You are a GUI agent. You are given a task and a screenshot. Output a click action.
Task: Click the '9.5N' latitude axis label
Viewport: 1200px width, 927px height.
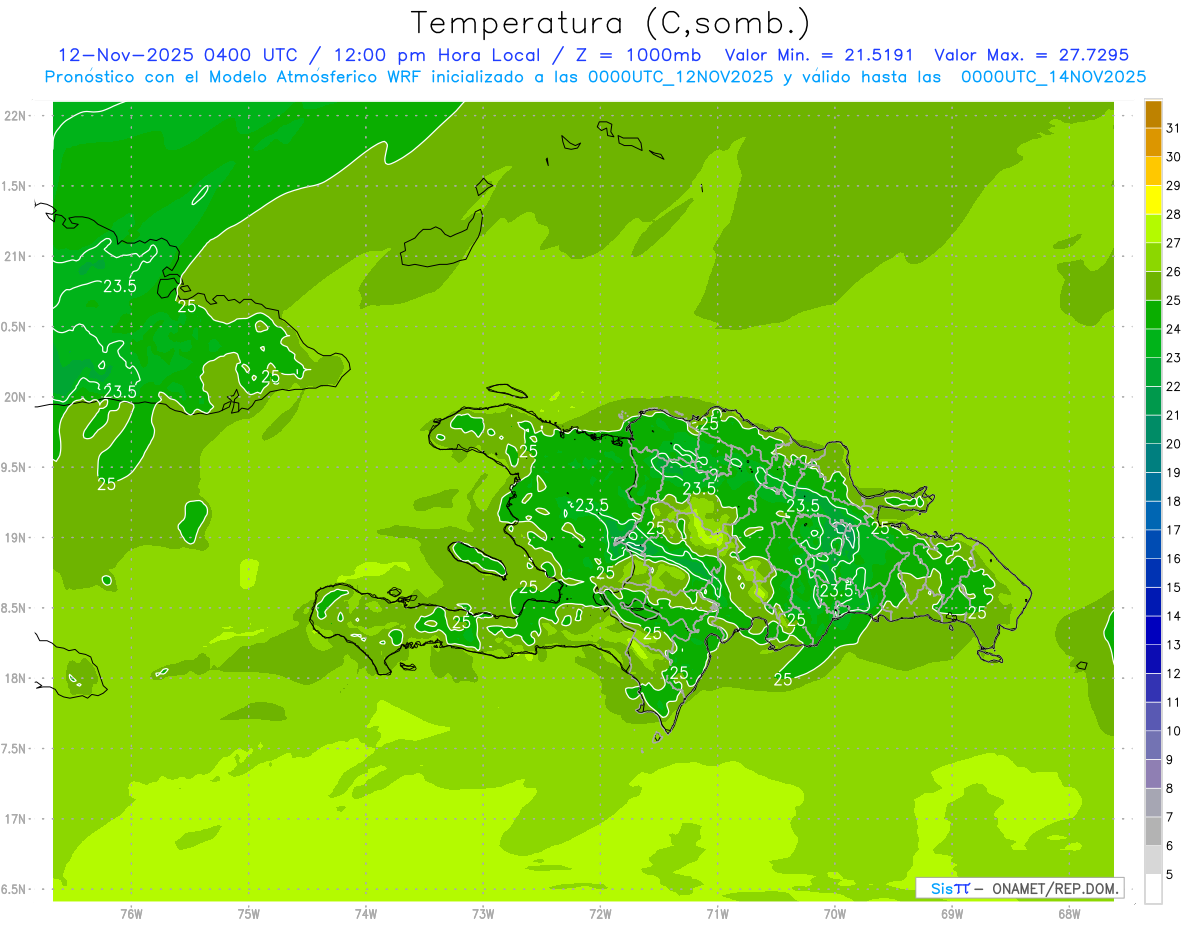(x=15, y=467)
